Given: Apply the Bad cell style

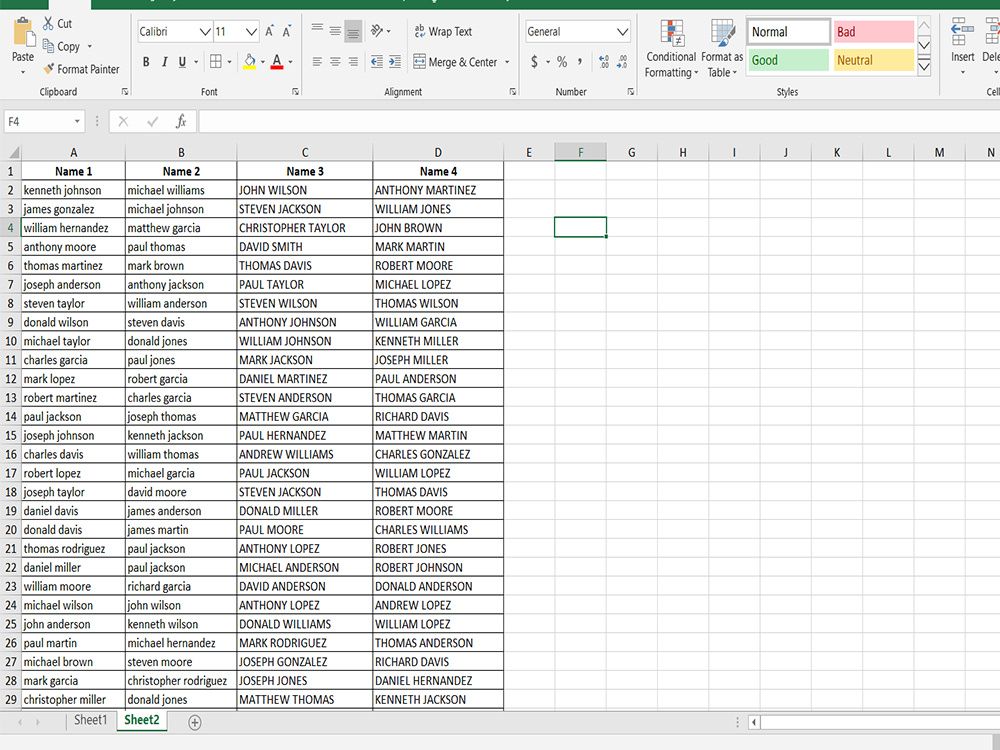Looking at the screenshot, I should (x=874, y=32).
